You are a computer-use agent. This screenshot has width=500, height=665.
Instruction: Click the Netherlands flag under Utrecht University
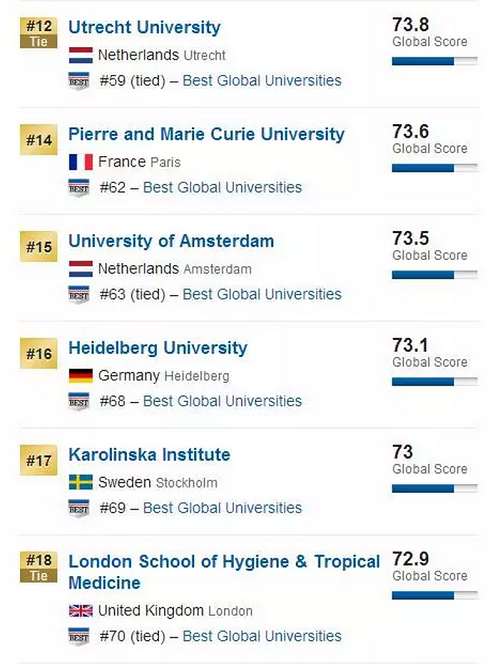81,55
